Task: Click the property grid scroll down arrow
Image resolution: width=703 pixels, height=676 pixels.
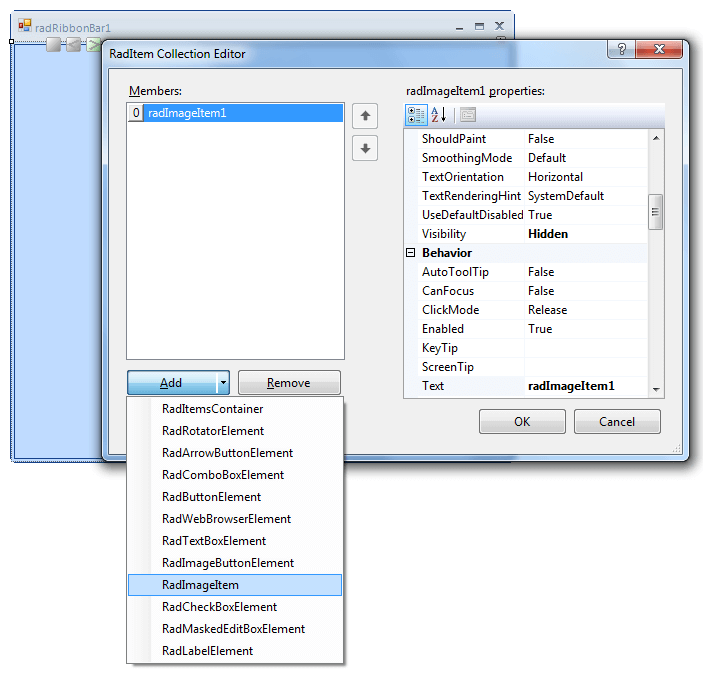Action: (x=656, y=389)
